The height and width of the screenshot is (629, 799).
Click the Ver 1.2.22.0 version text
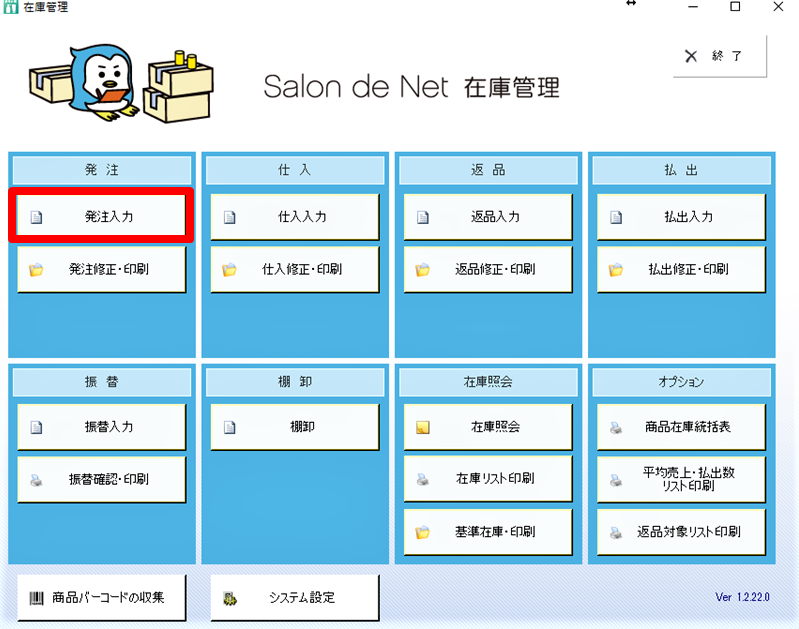742,597
